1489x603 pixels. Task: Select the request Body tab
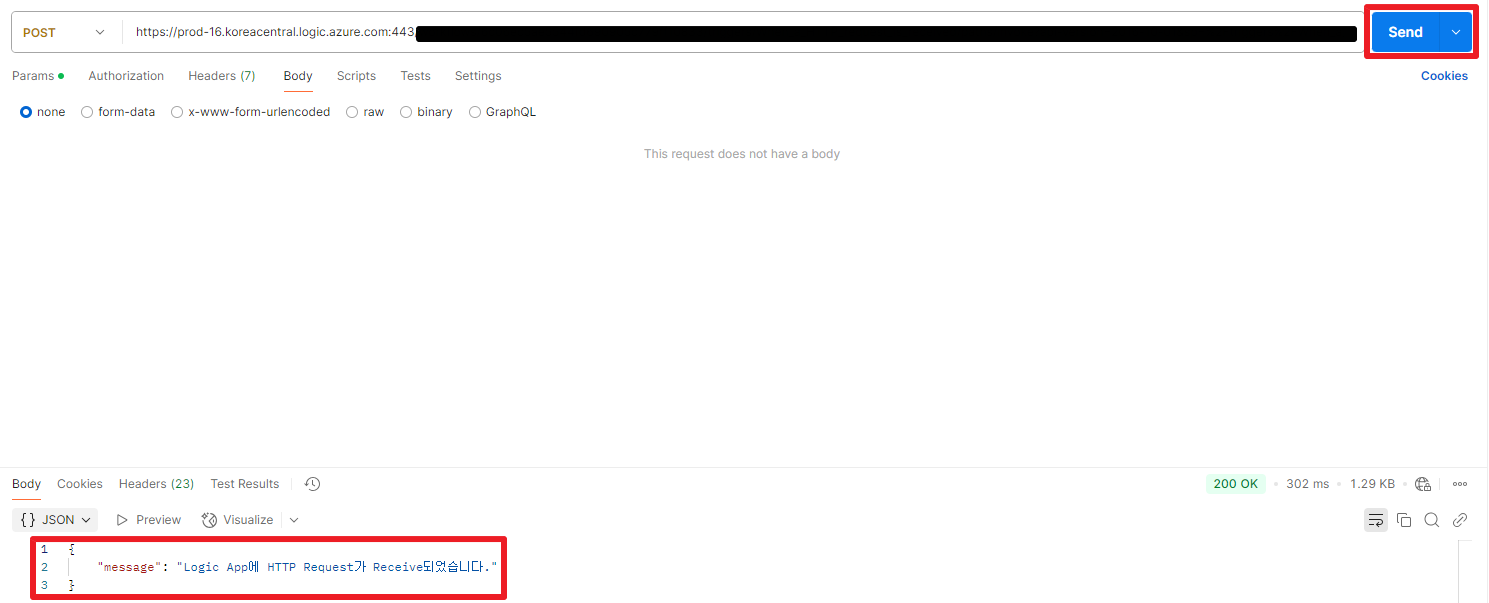(x=298, y=76)
